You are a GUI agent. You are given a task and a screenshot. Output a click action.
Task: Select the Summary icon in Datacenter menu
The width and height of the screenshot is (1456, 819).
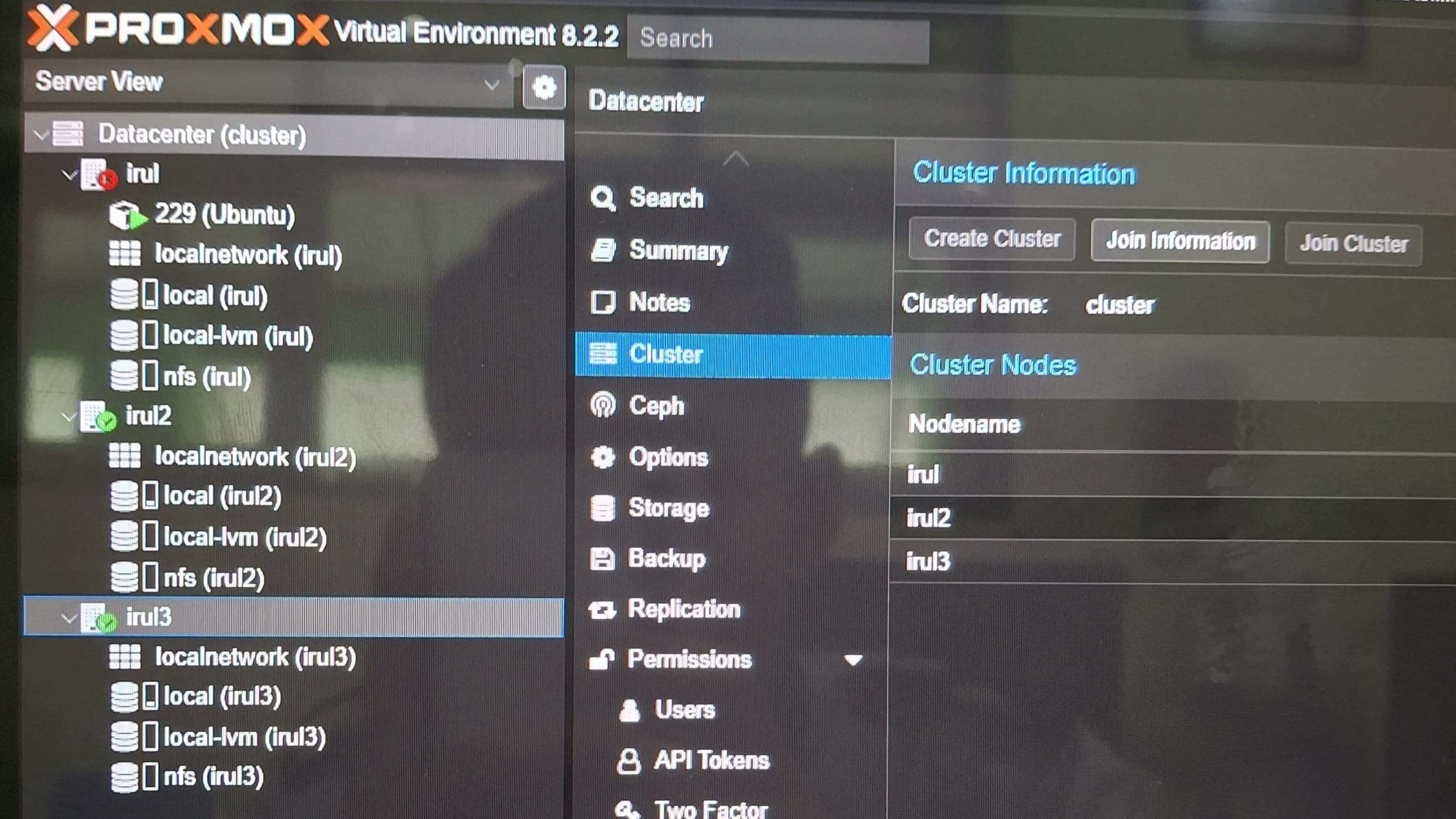[x=603, y=251]
